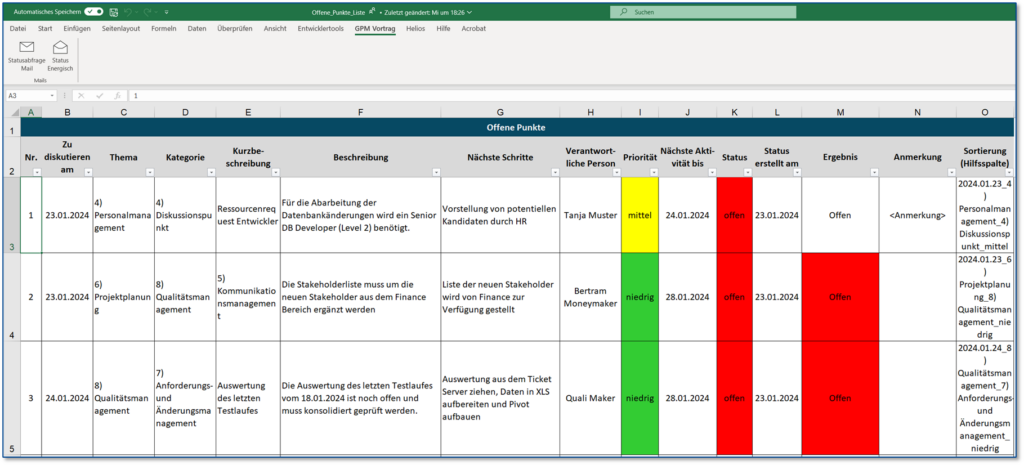Viewport: 1024px width, 465px height.
Task: Select the Auswertung des letzten Testlaufes cell
Action: pos(248,398)
